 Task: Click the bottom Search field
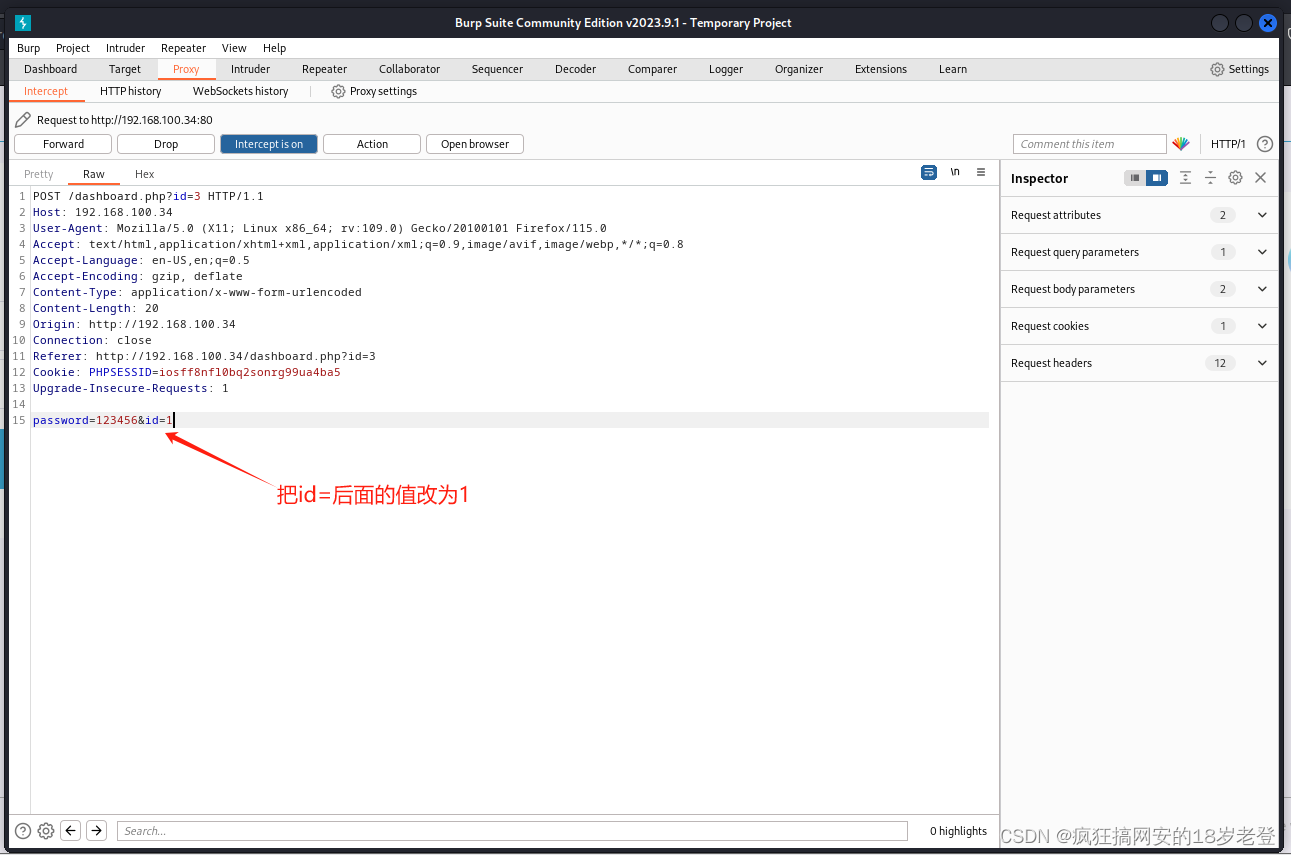pos(512,831)
